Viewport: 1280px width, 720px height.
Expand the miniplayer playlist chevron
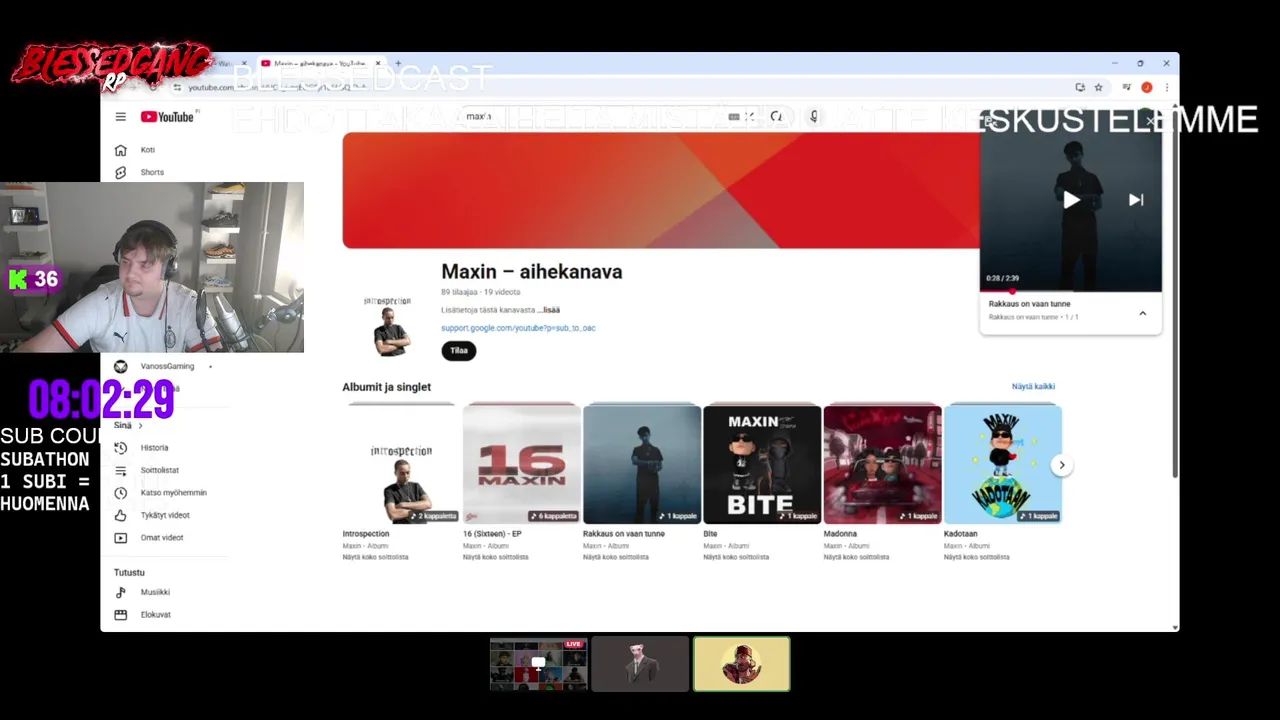[x=1142, y=313]
